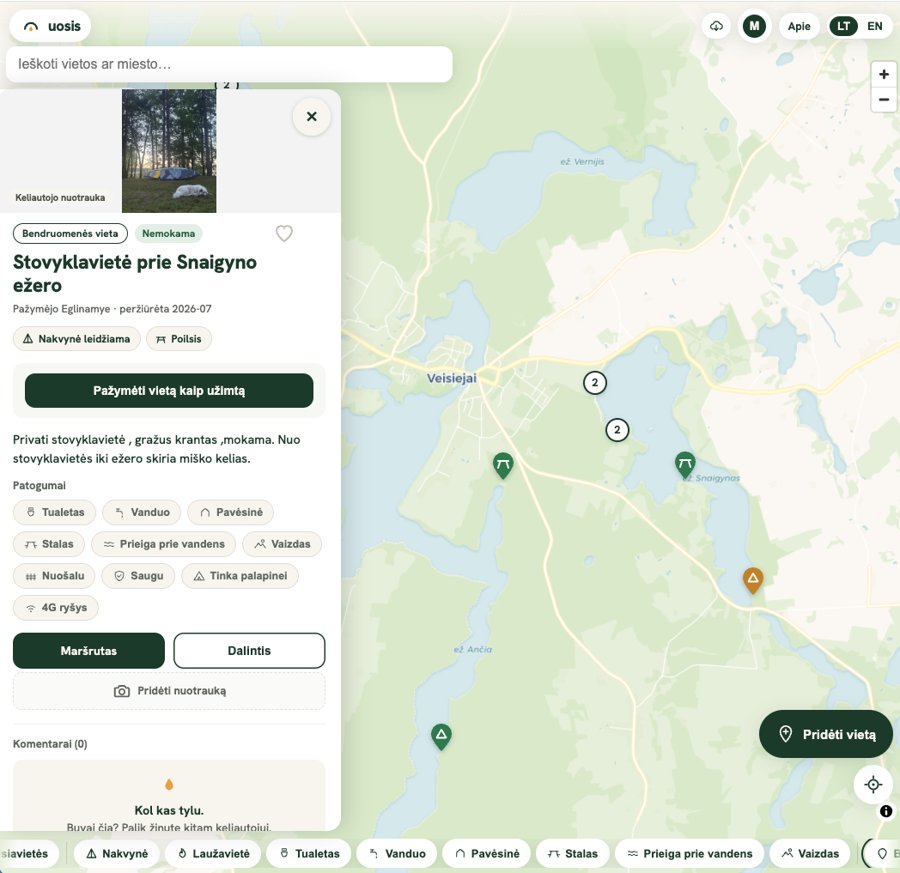Click Pažymėti vietą kaip užimtą

click(169, 391)
